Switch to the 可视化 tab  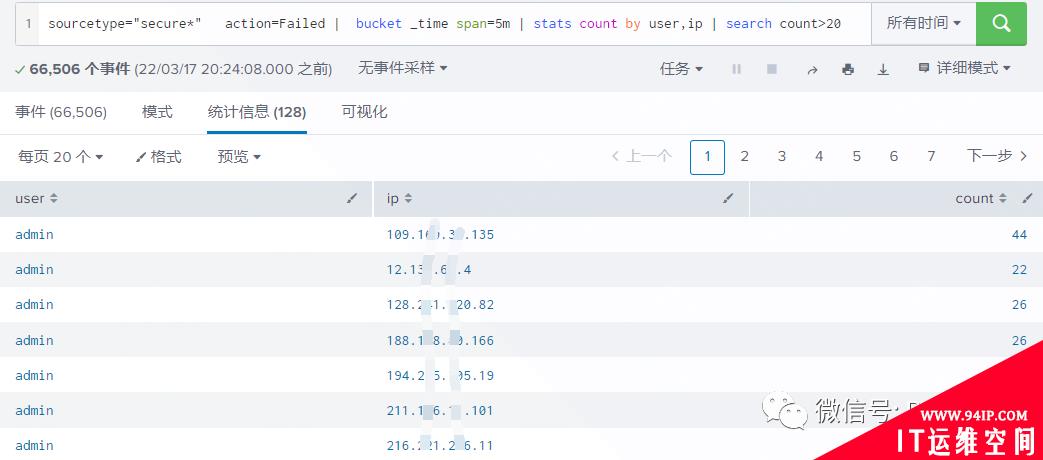point(365,112)
